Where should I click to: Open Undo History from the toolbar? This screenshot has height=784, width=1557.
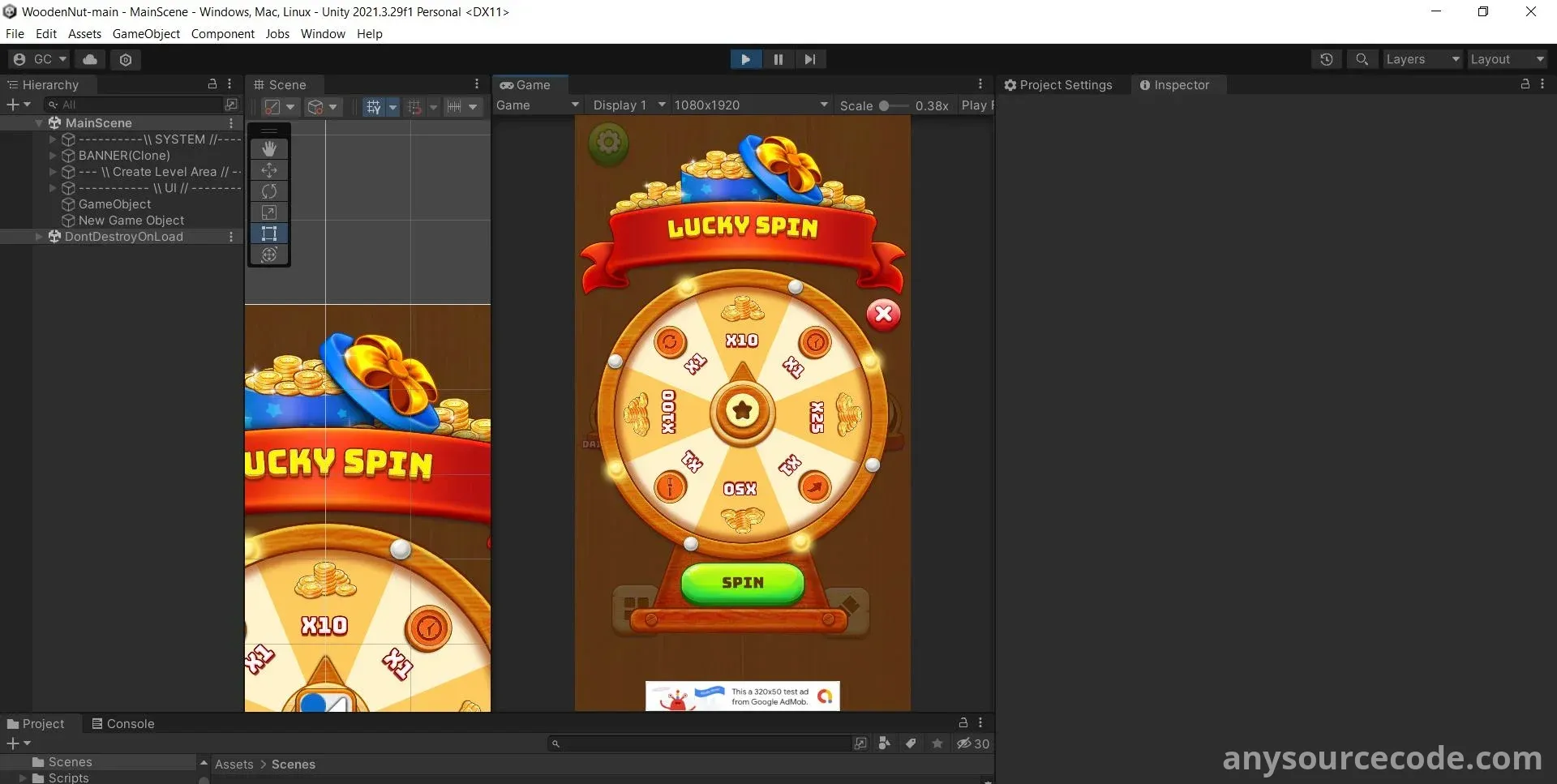coord(1326,59)
